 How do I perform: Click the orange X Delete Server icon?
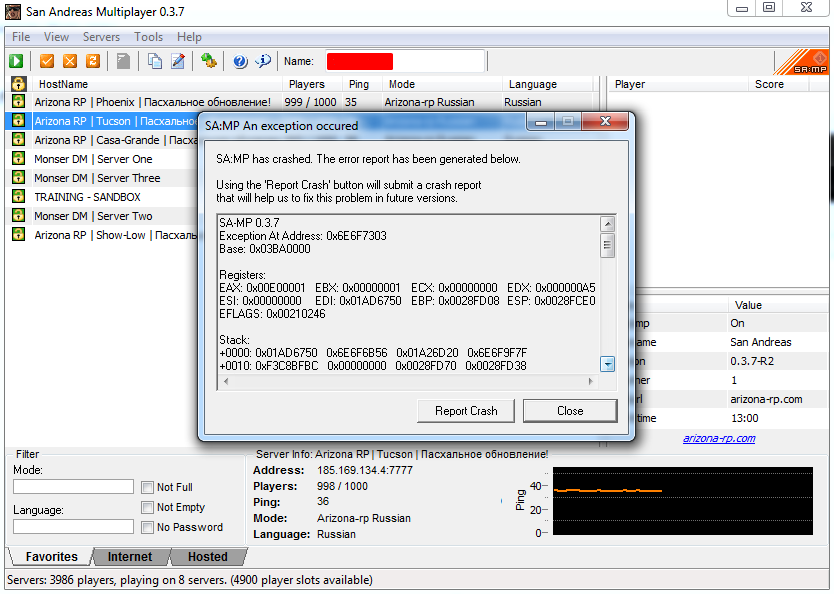(x=70, y=61)
